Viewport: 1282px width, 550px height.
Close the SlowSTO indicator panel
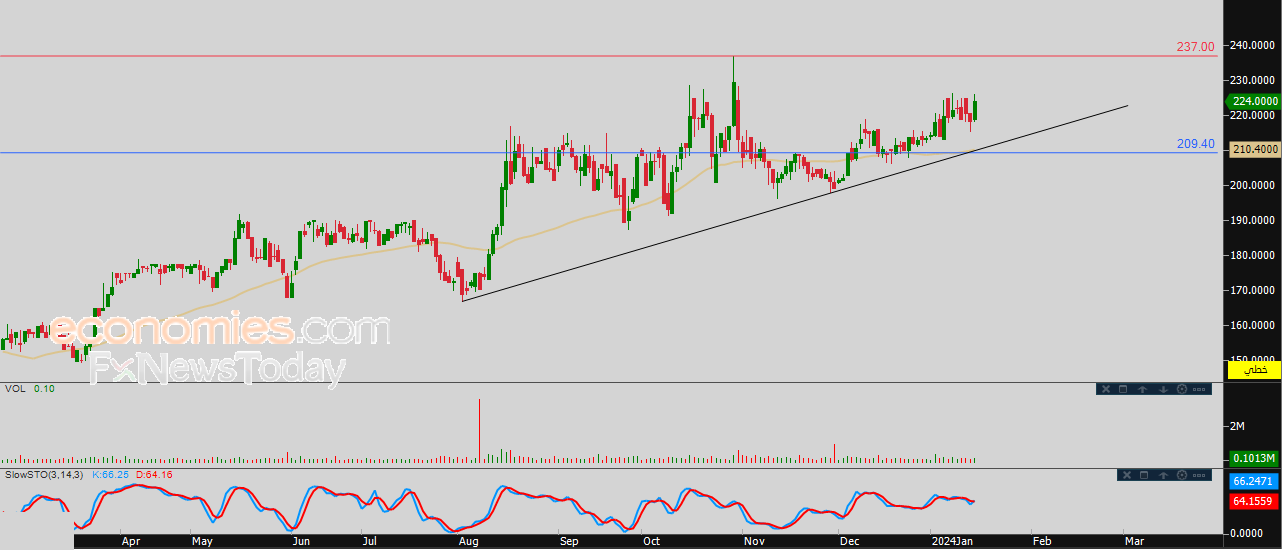[x=1127, y=475]
